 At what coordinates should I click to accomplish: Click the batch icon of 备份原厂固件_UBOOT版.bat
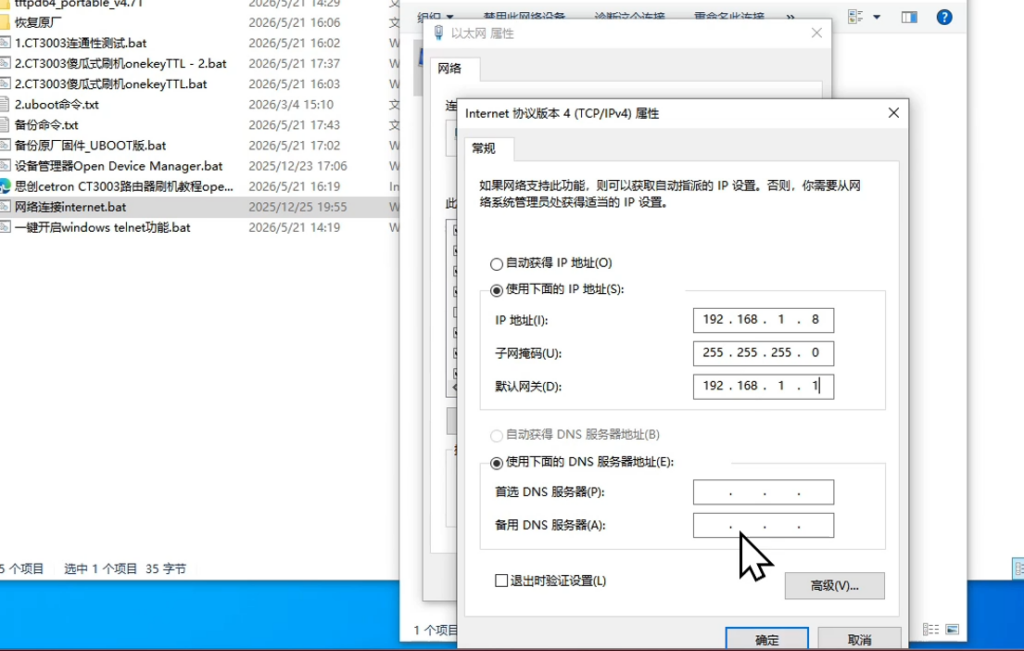(5, 146)
